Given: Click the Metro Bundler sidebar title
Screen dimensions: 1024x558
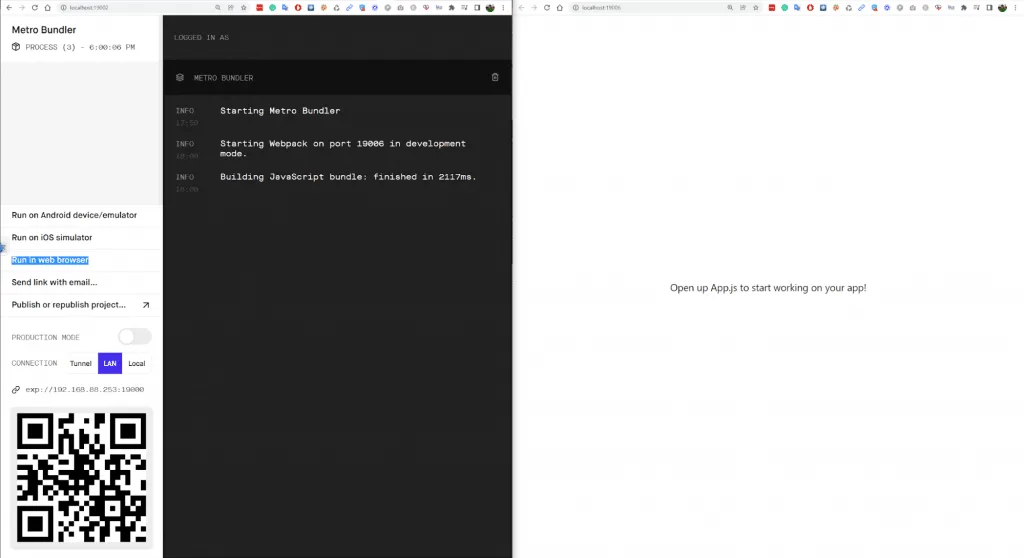Looking at the screenshot, I should tap(44, 30).
